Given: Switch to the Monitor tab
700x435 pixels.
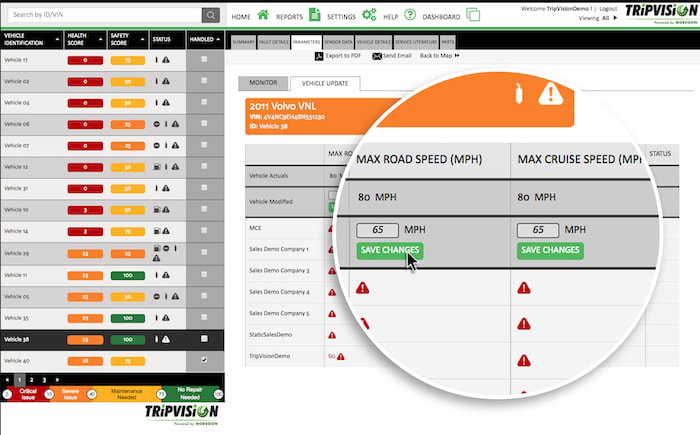Looking at the screenshot, I should tap(264, 84).
